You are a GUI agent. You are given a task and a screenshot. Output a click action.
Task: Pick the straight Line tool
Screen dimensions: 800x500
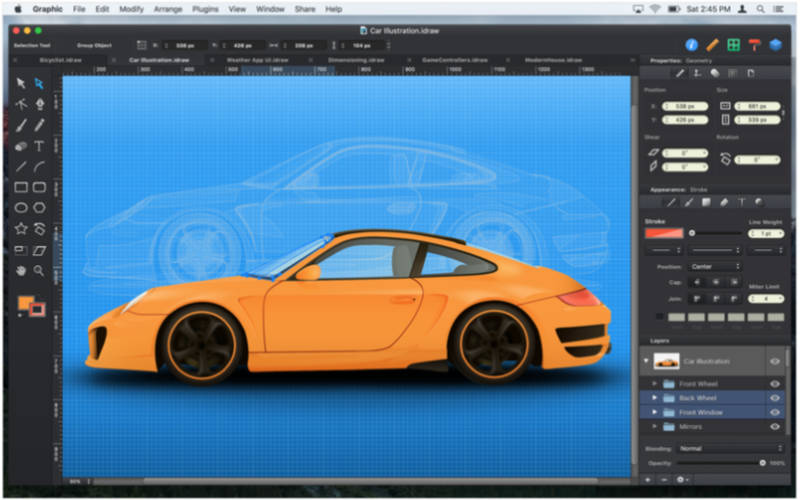(x=21, y=167)
